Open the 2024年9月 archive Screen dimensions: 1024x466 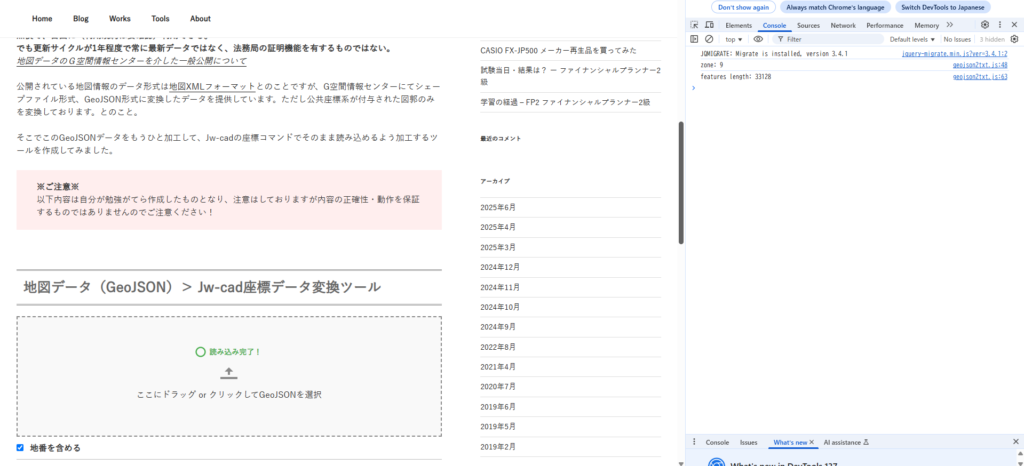[x=498, y=326]
